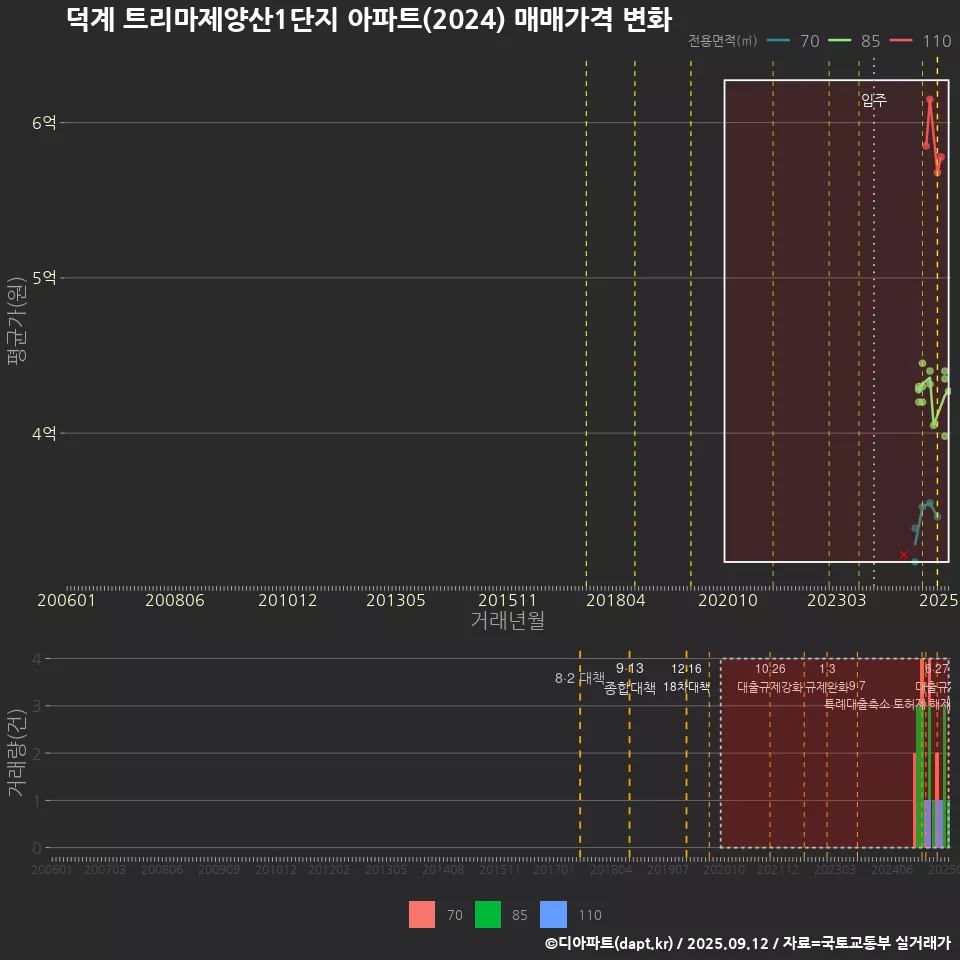Screen dimensions: 960x960
Task: Click the volume axis label 2
Action: coord(37,753)
